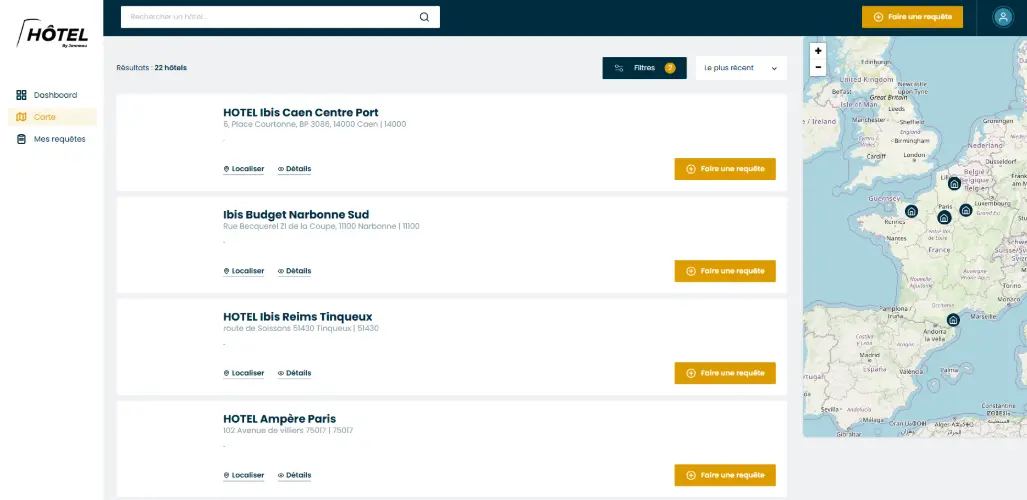Select the Carte sidebar item
Screen dimensions: 1027x500
44,117
